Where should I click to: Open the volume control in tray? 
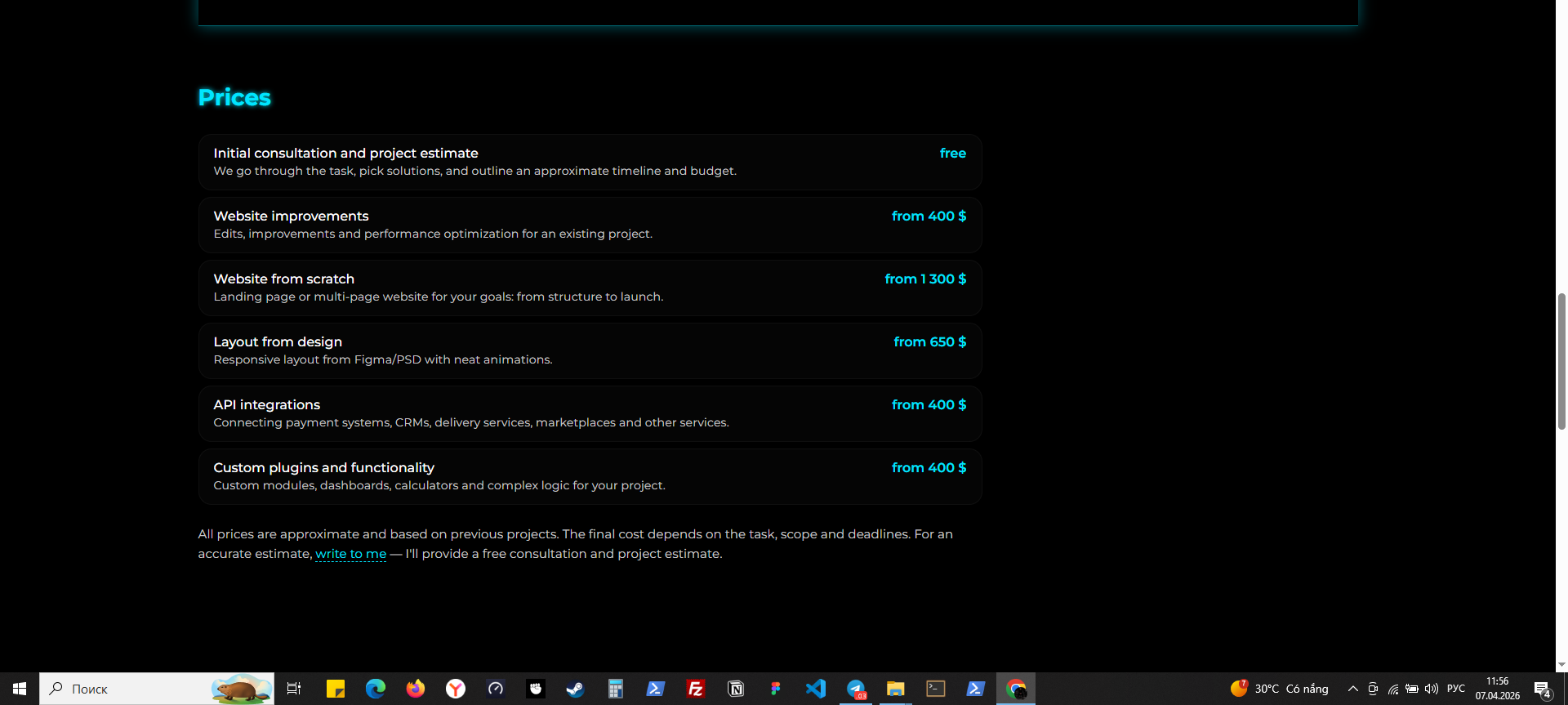click(x=1432, y=689)
